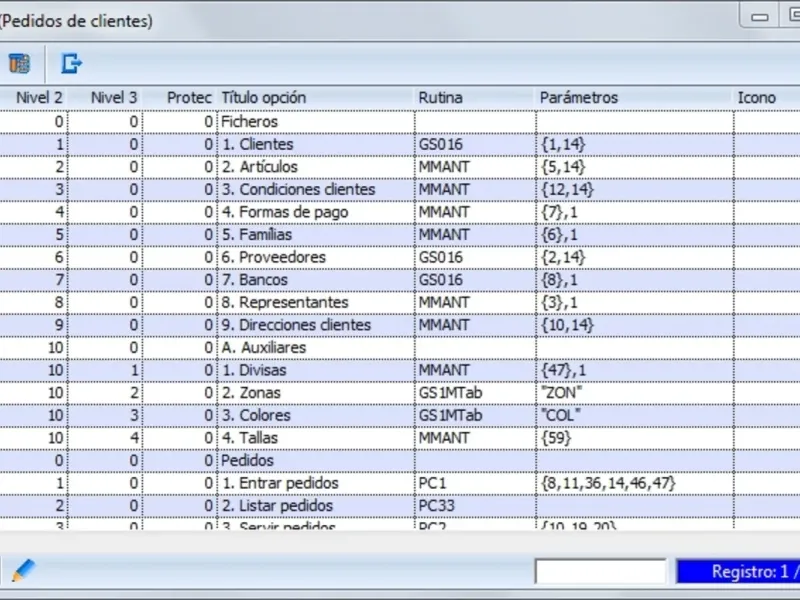Click the exit arrow toolbar icon

71,64
